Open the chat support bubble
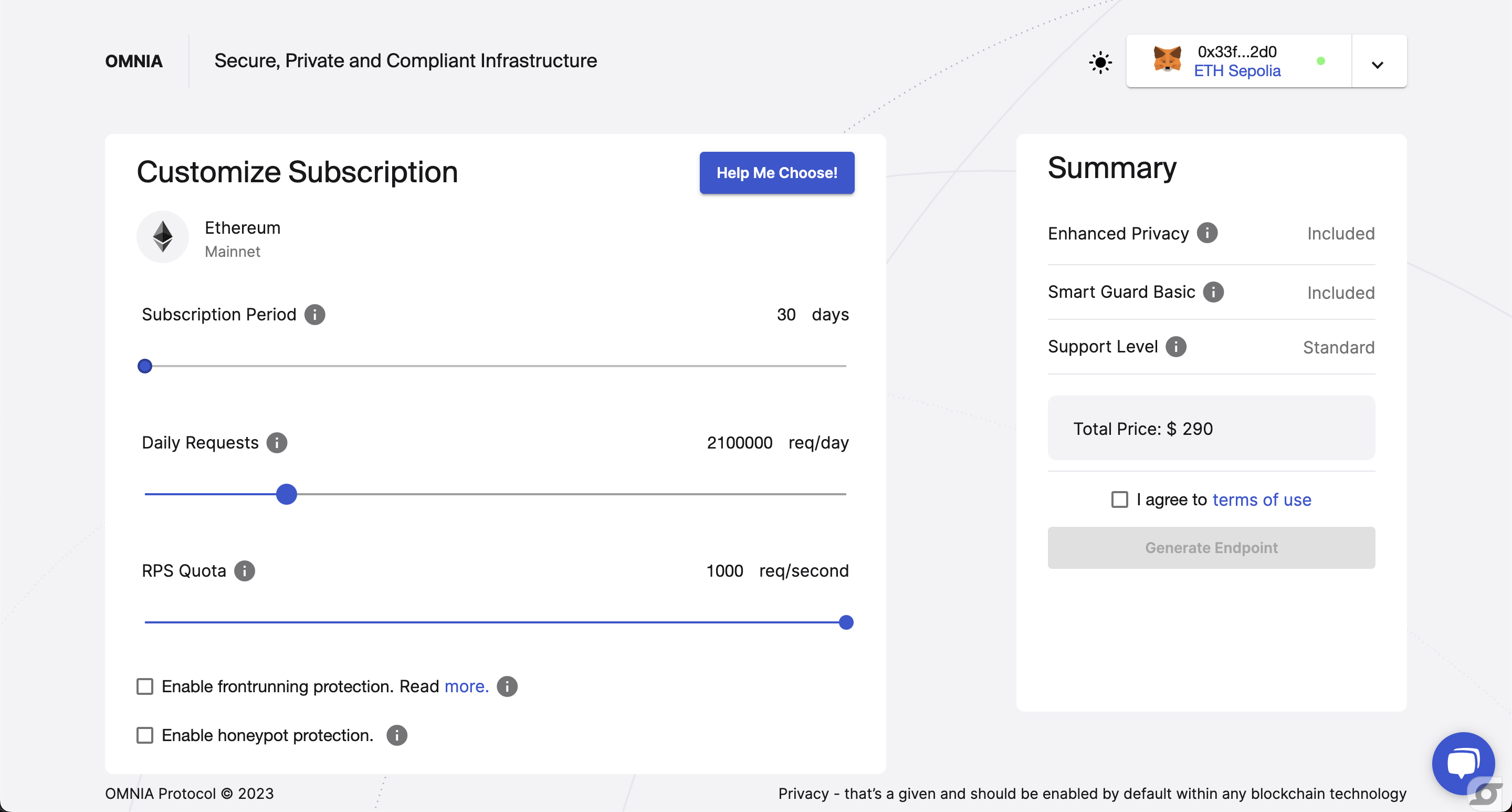Viewport: 1512px width, 812px height. coord(1463,763)
